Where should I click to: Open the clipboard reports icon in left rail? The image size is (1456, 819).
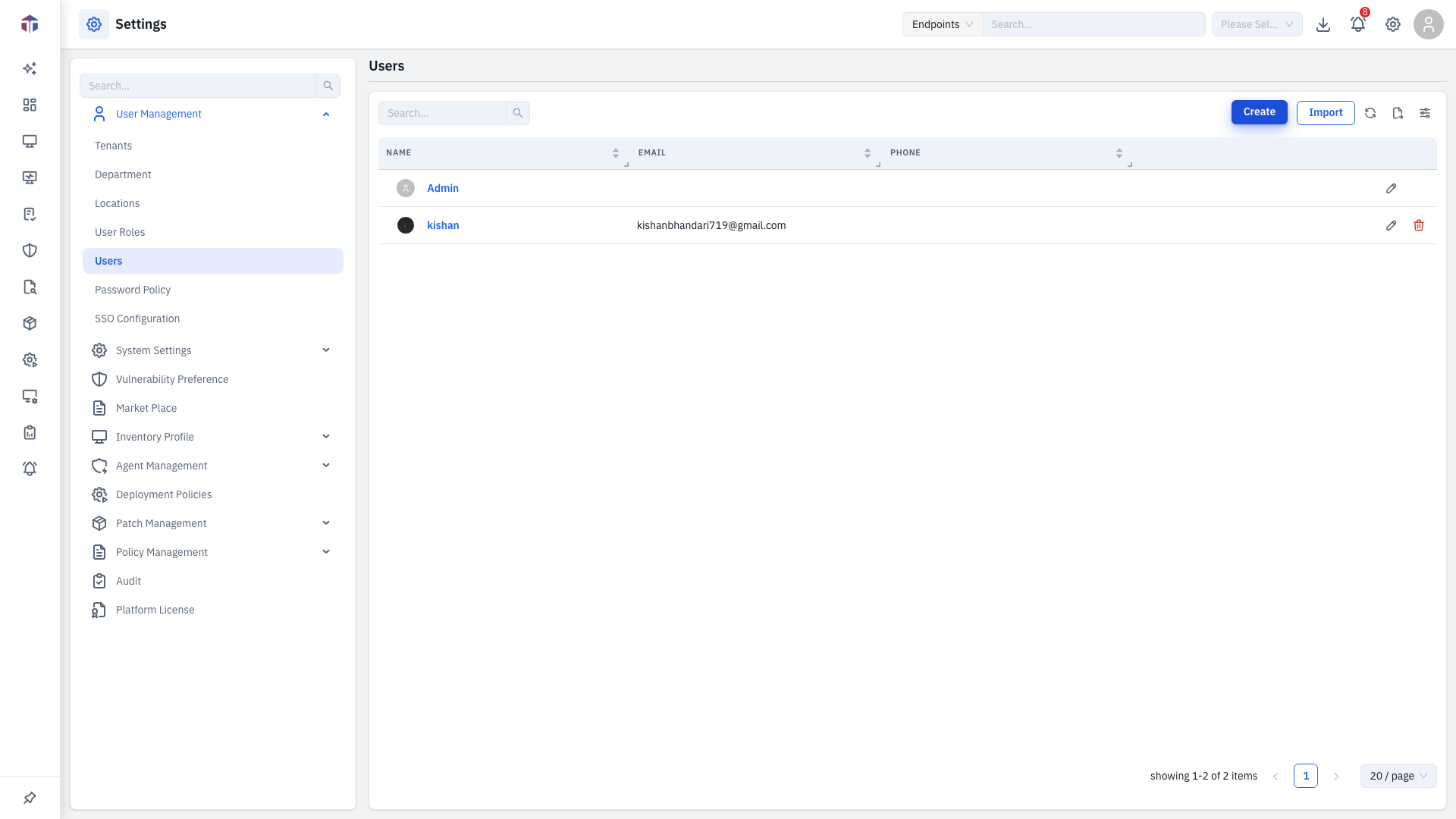click(30, 432)
